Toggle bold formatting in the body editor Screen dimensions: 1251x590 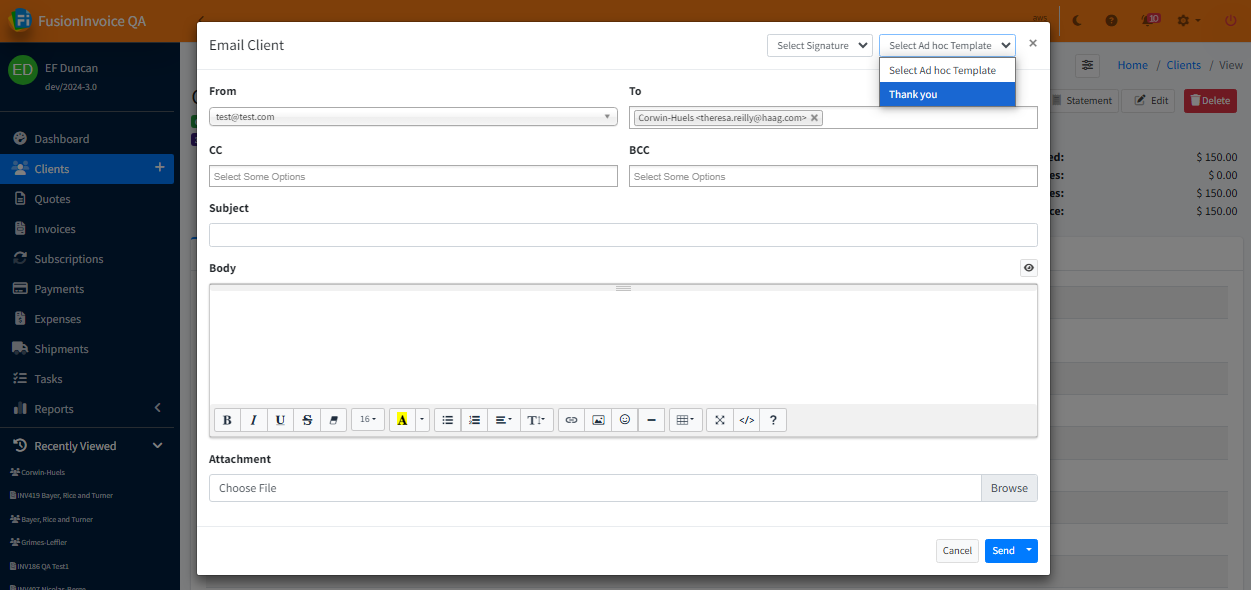click(x=227, y=420)
